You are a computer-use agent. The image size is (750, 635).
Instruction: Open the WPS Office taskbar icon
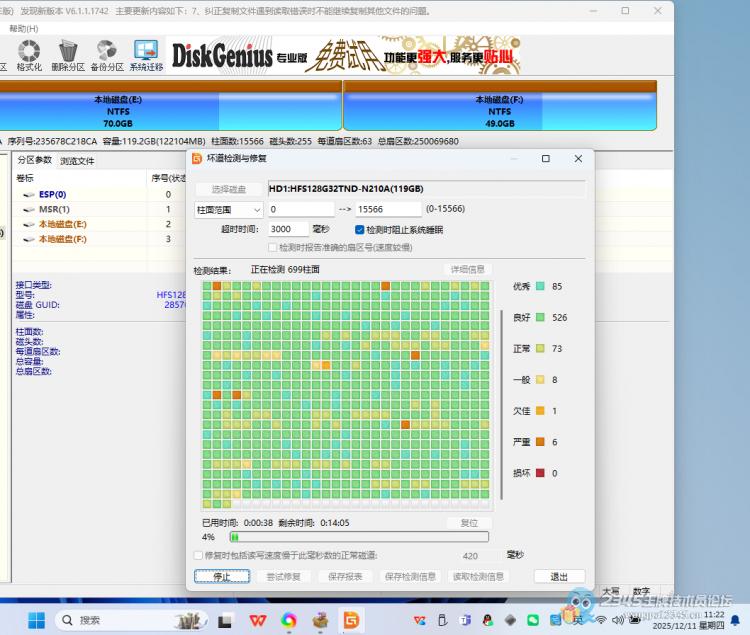point(257,620)
